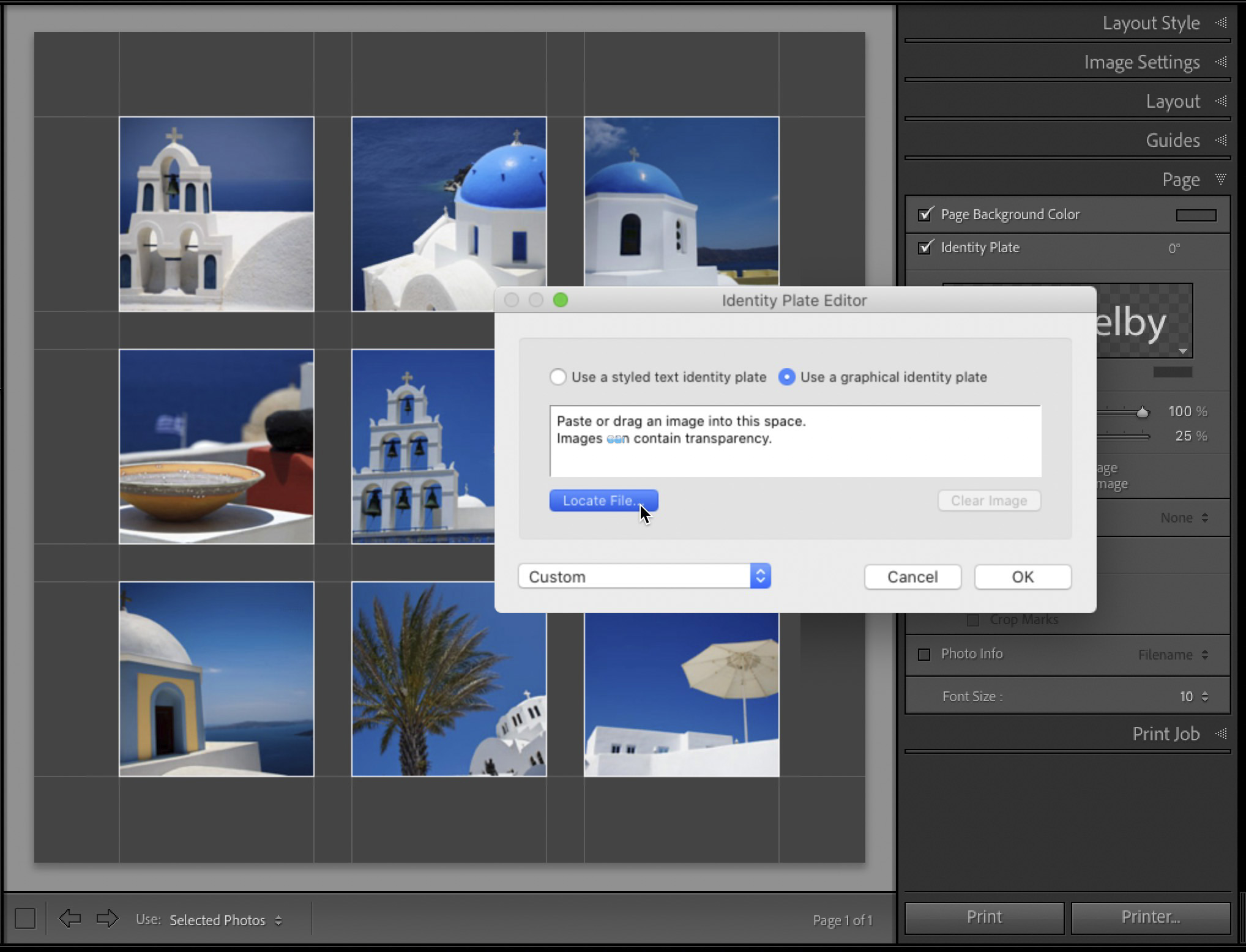Image resolution: width=1246 pixels, height=952 pixels.
Task: Click the Page panel header
Action: [x=1181, y=179]
